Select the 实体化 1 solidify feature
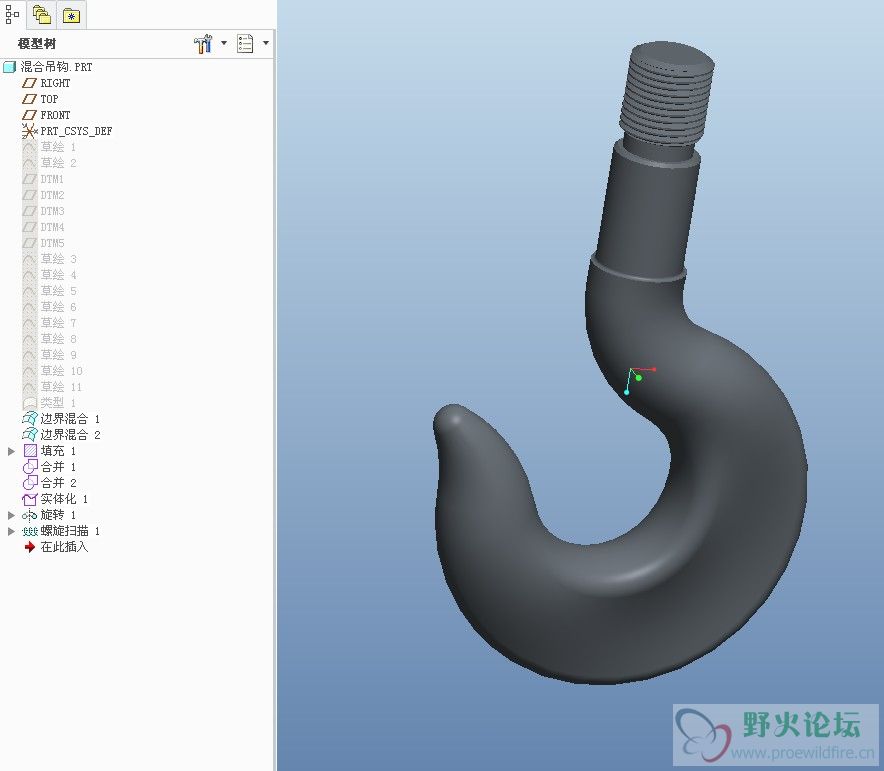 pos(64,499)
